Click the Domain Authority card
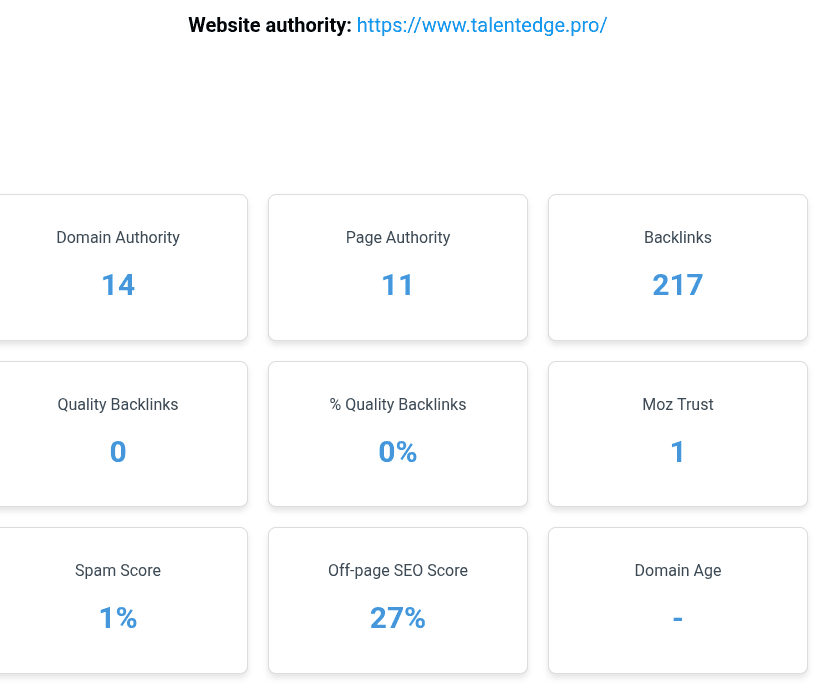 tap(122, 267)
